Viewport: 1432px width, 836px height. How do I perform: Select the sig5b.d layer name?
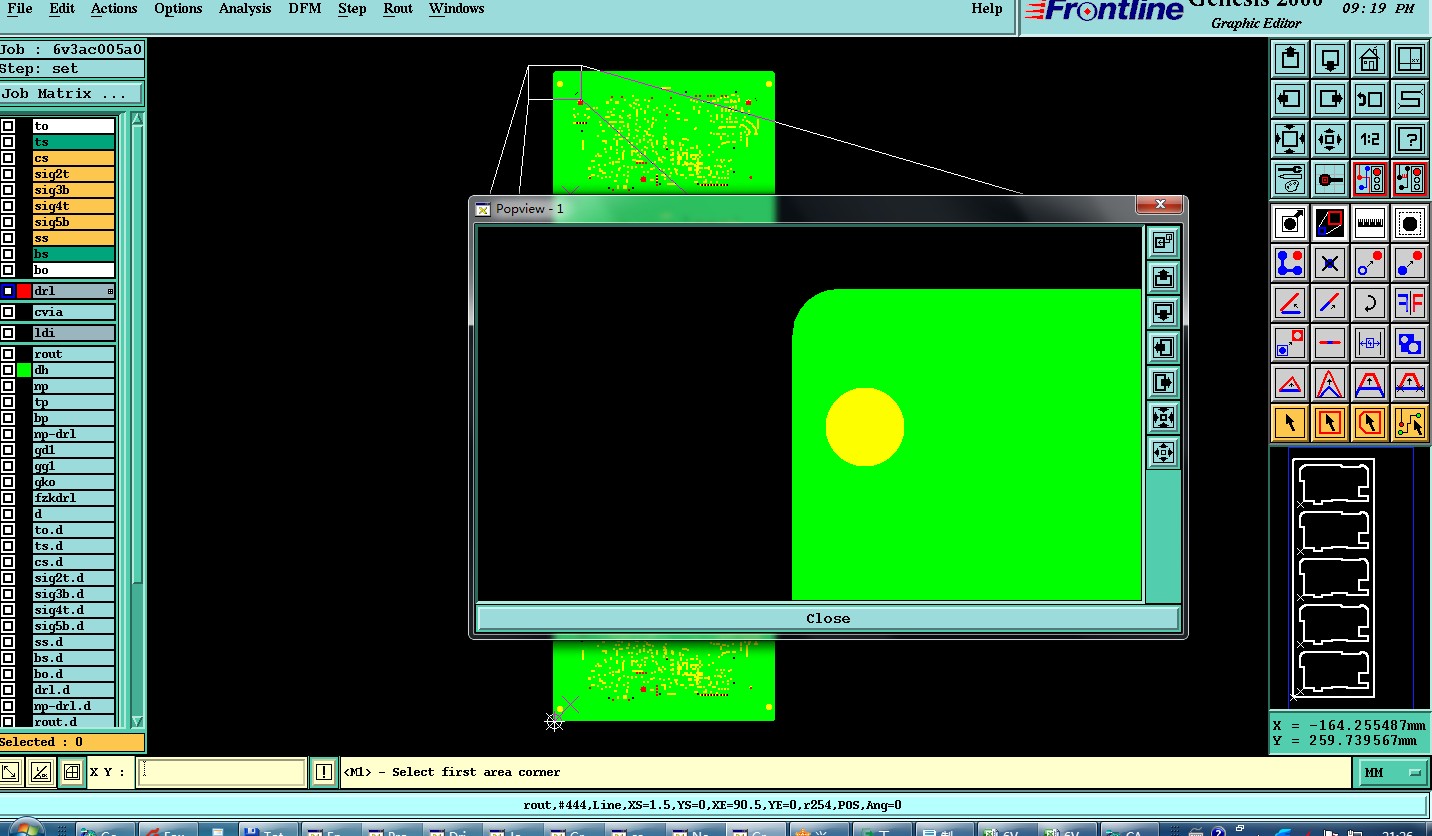click(x=74, y=626)
